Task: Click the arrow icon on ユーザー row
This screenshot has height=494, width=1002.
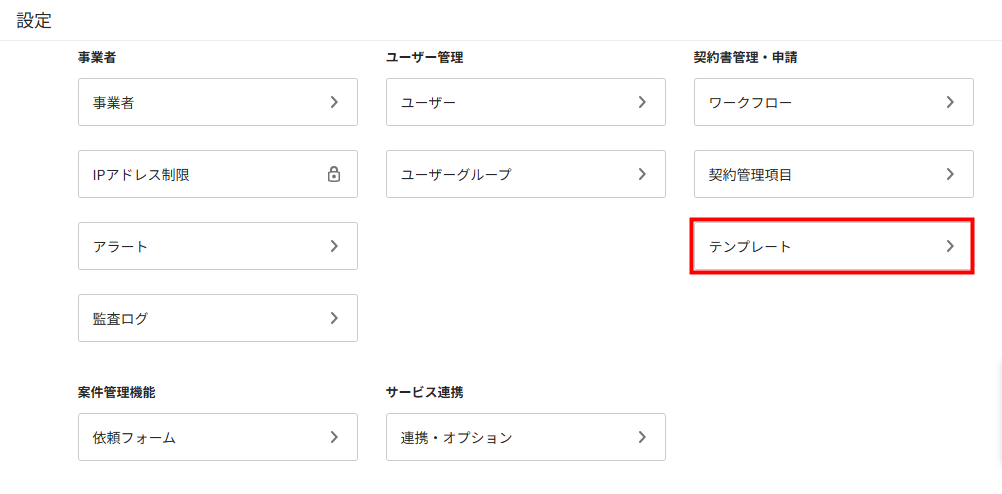Action: coord(642,102)
